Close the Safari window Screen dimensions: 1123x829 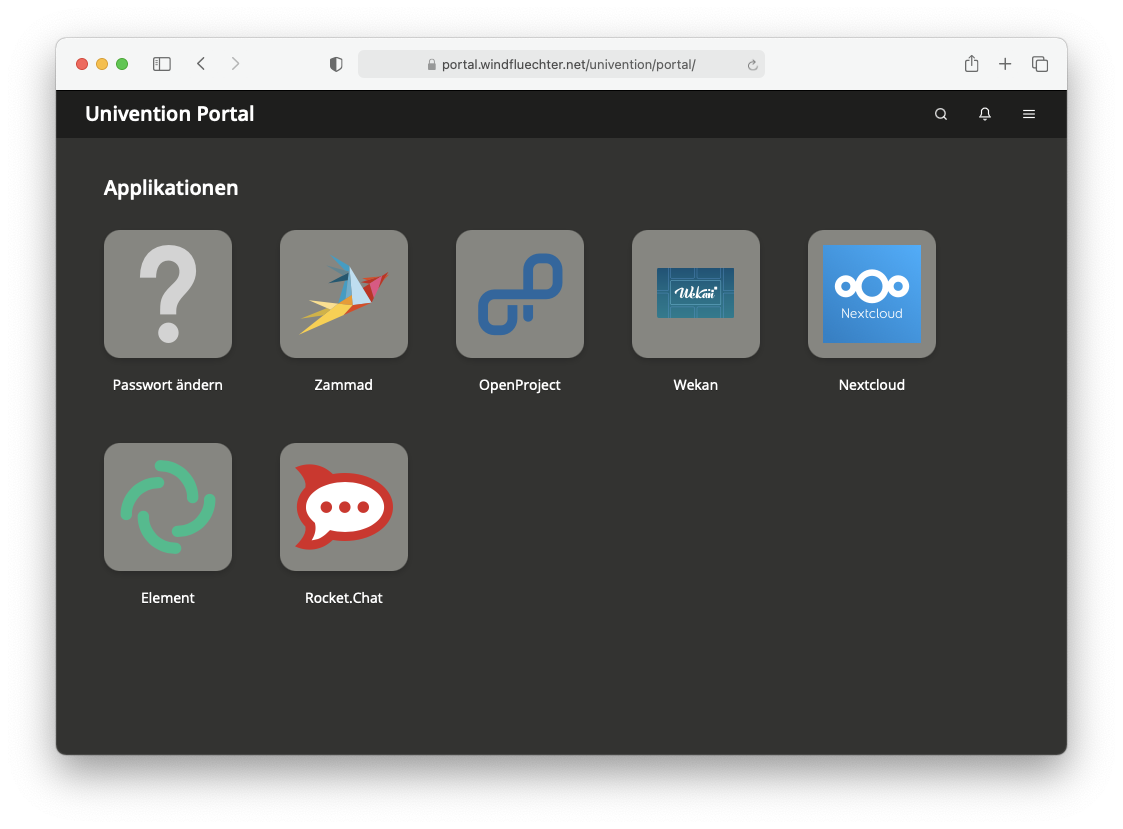pyautogui.click(x=82, y=64)
